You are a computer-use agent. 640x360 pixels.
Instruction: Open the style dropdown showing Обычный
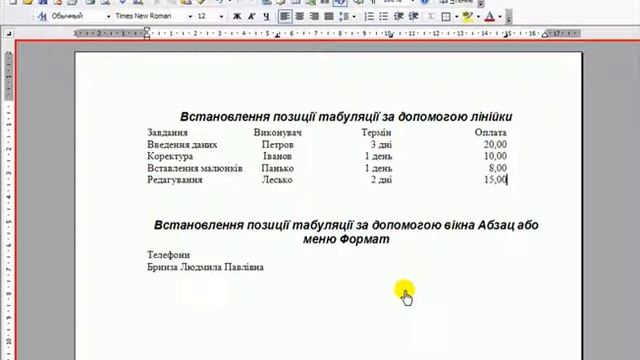(108, 17)
